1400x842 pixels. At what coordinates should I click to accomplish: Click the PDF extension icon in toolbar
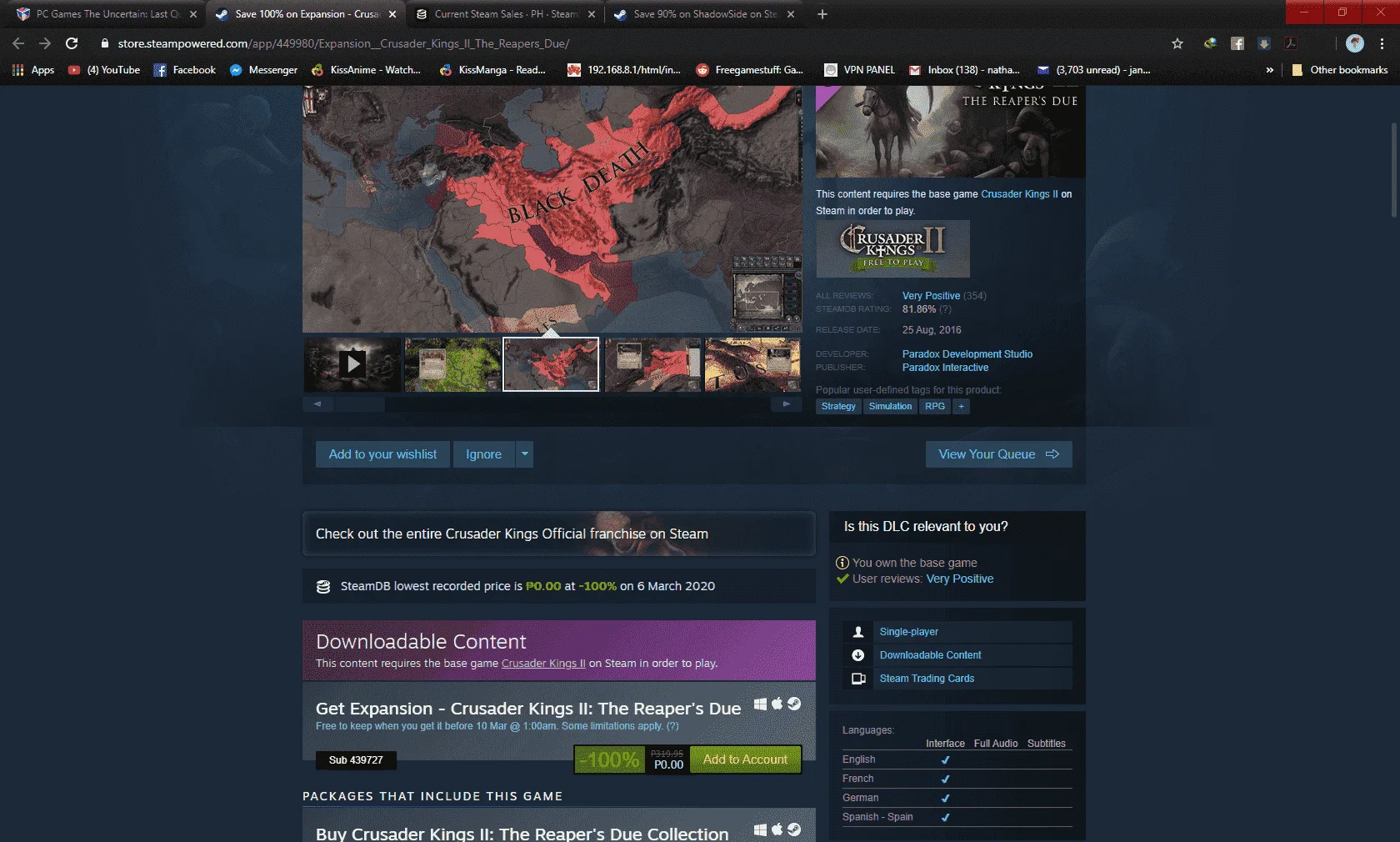1290,43
